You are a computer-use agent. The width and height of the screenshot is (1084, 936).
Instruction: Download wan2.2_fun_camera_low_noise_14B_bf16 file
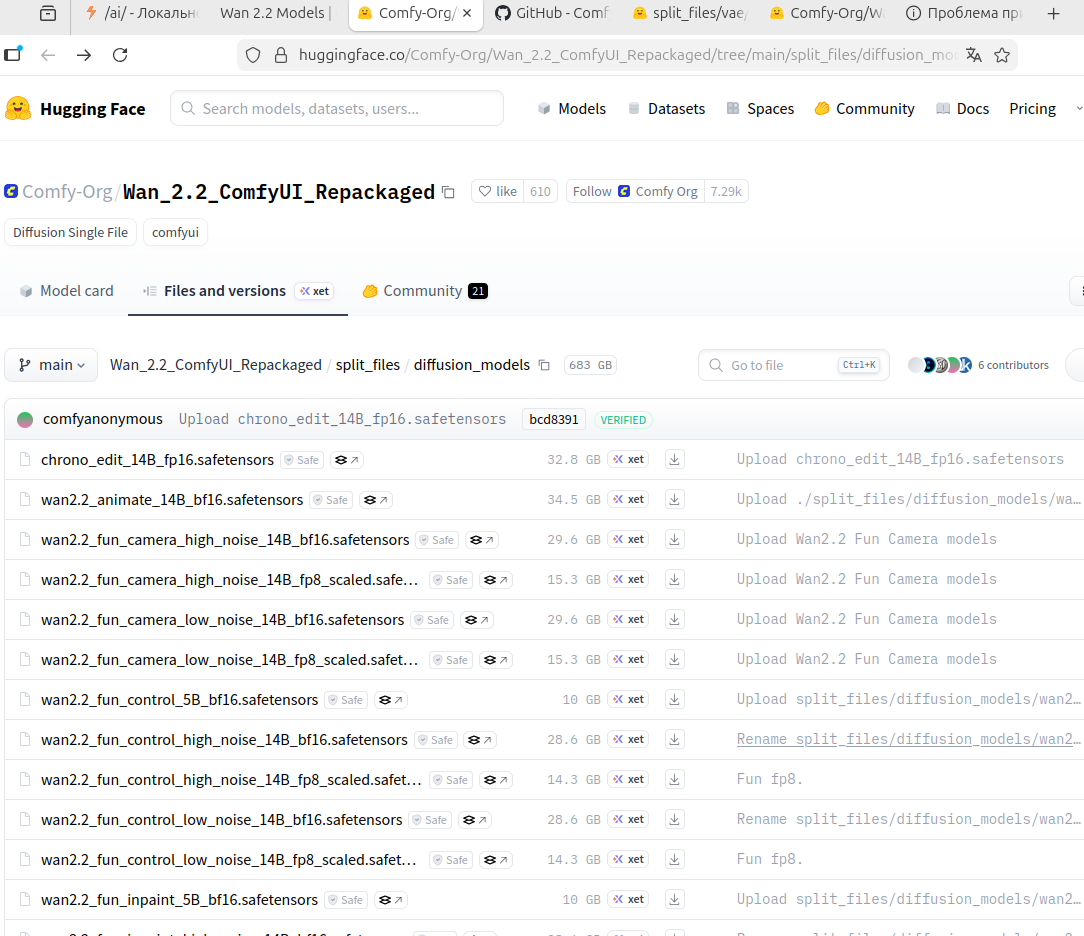tap(674, 619)
